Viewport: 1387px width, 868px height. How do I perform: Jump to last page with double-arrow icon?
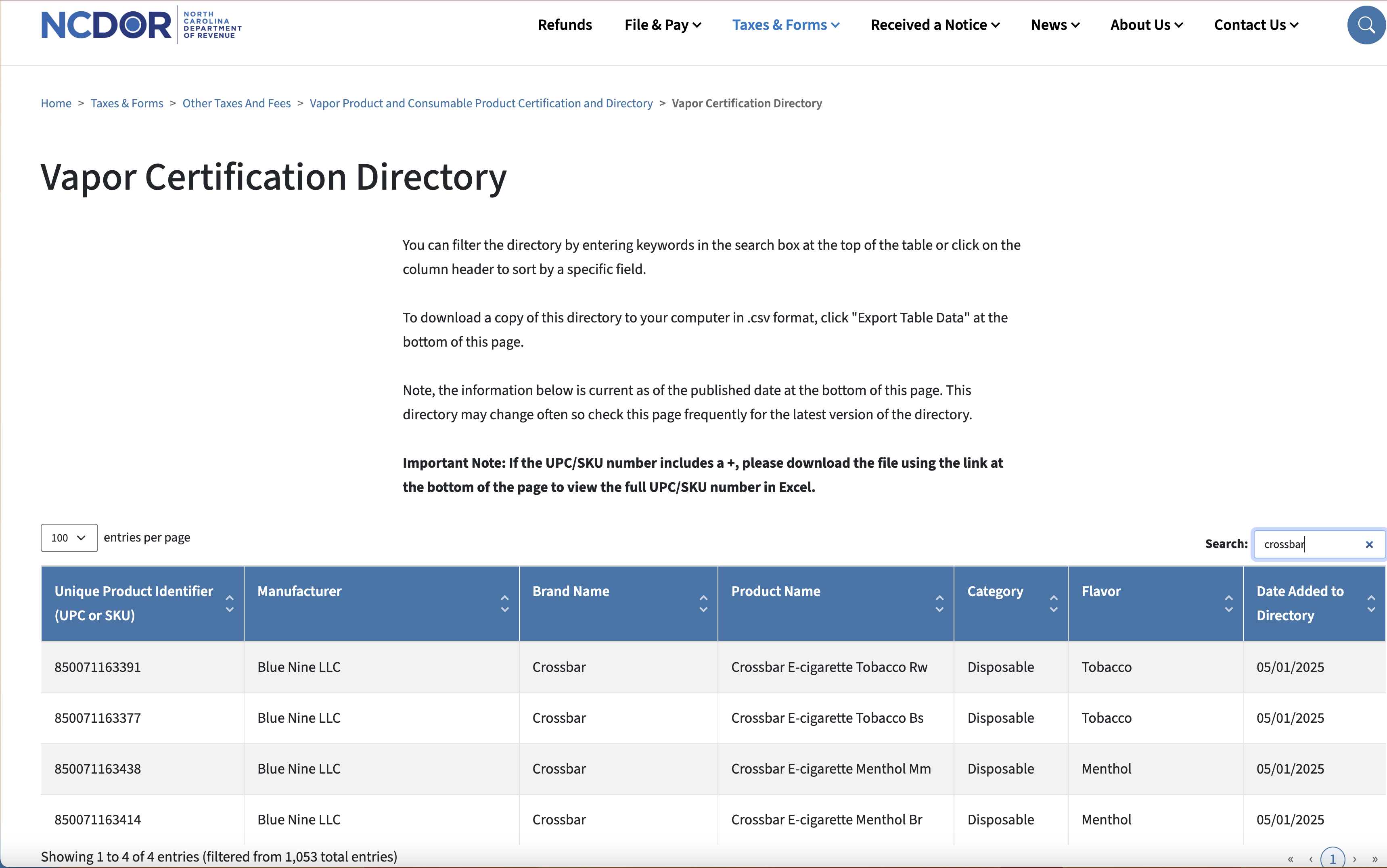point(1376,860)
